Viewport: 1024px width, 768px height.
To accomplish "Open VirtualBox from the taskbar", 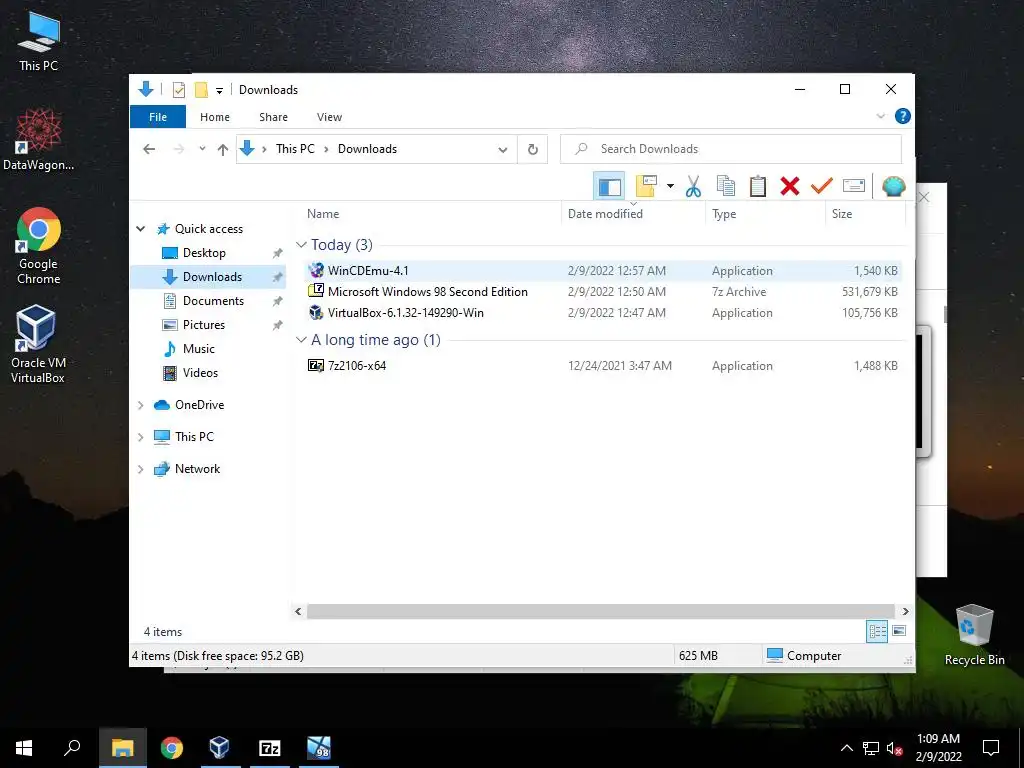I will pos(219,748).
